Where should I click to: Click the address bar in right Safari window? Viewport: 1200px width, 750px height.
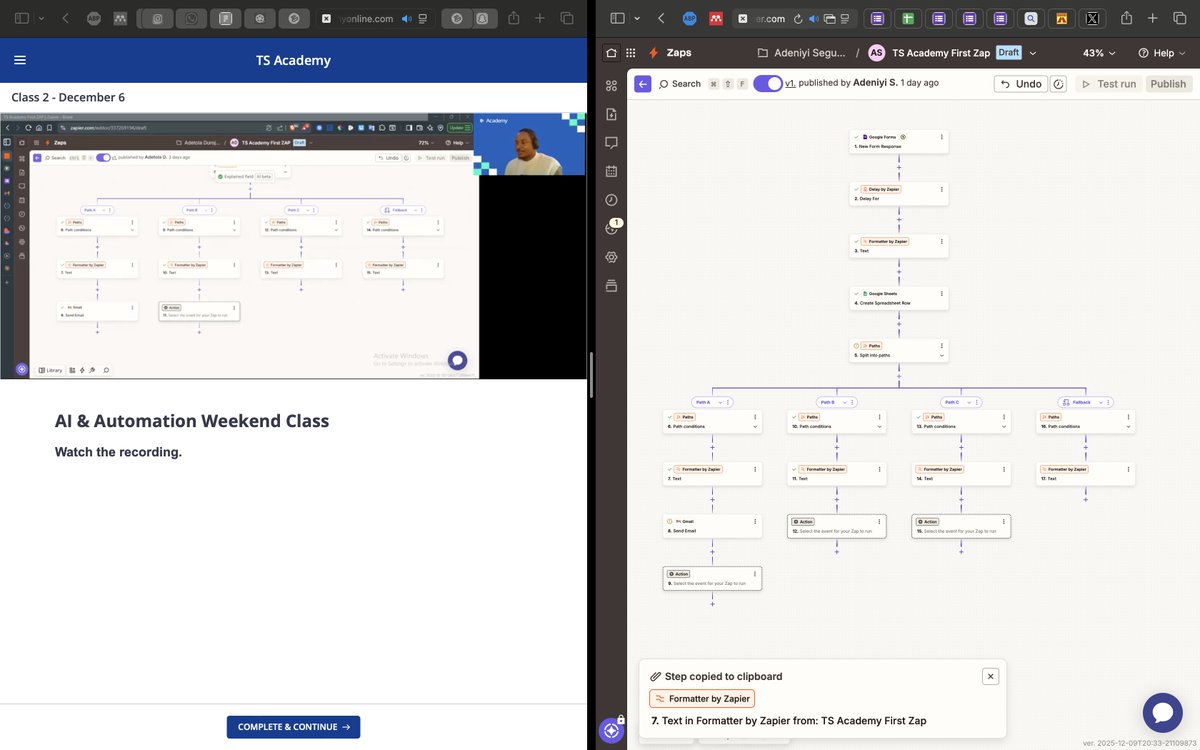[x=769, y=18]
